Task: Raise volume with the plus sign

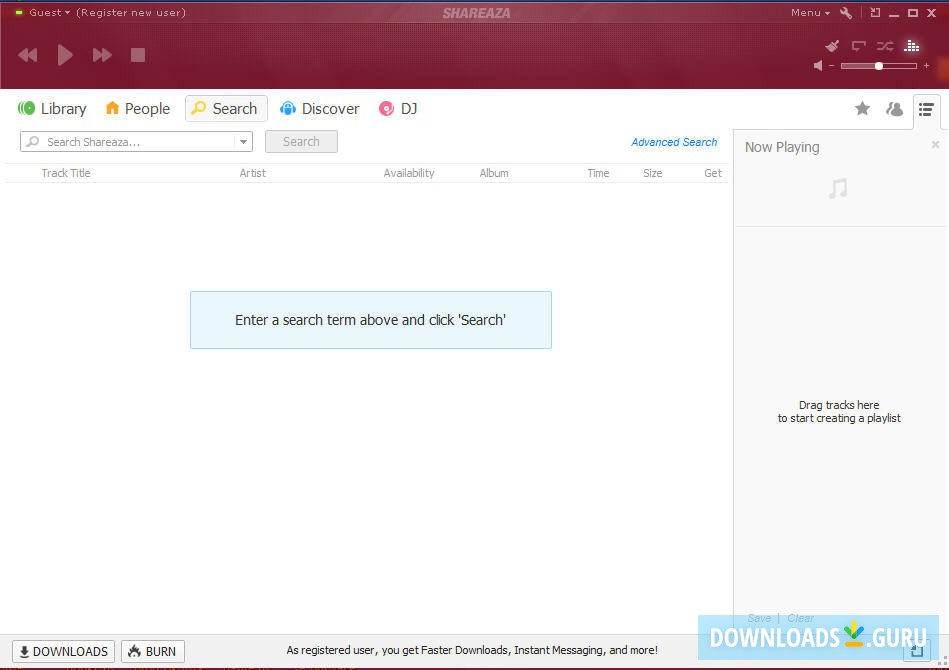Action: pos(926,65)
